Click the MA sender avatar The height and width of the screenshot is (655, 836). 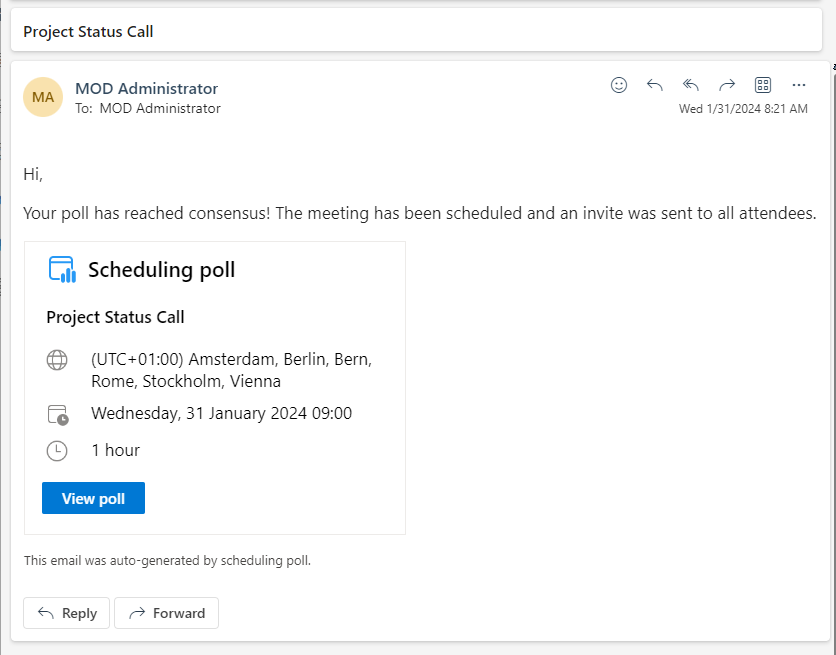(x=43, y=97)
